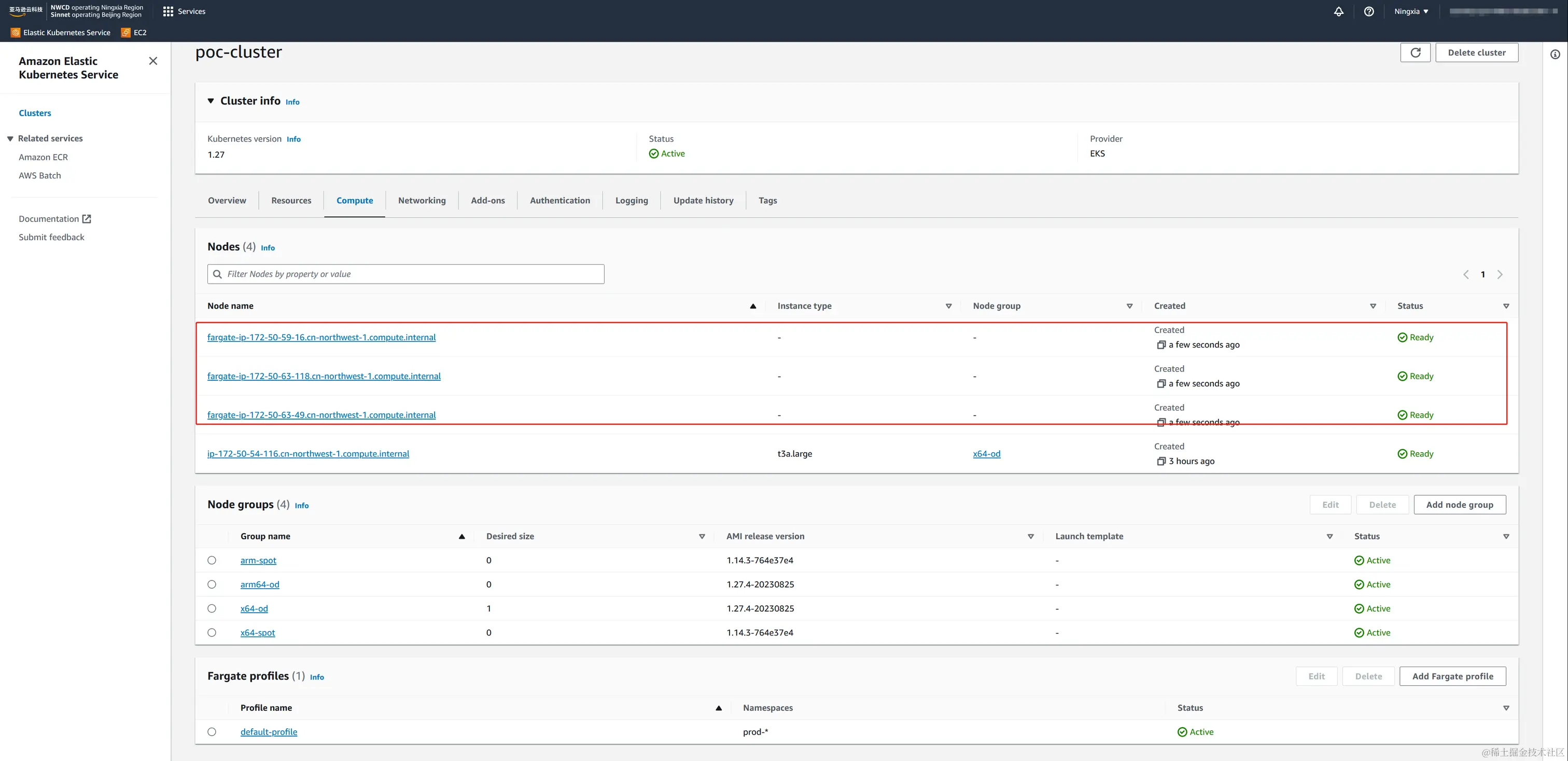The image size is (1568, 761).
Task: Open Fargate profiles Status column sort arrow
Action: pos(1506,708)
